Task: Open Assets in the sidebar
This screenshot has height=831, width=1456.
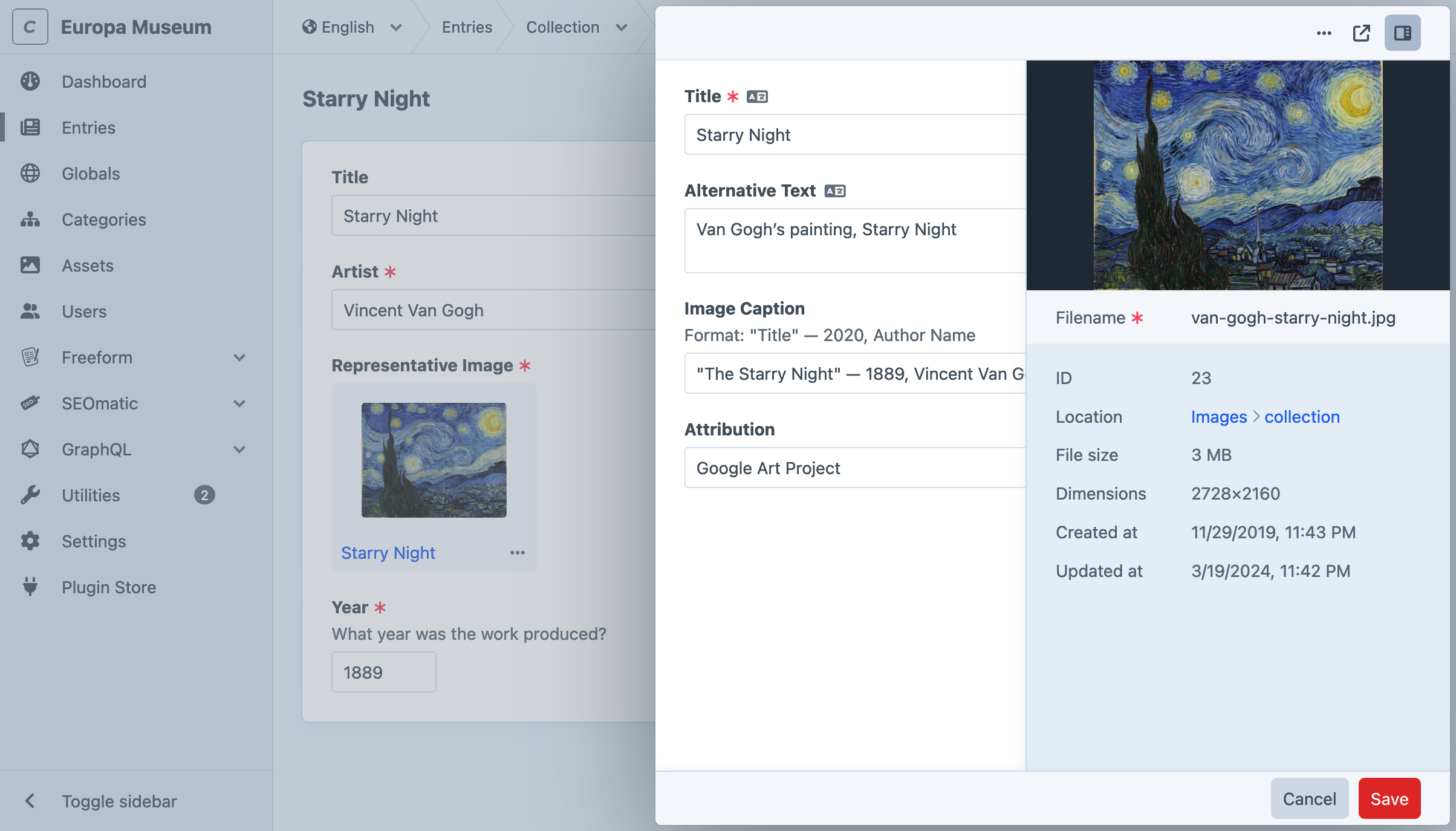Action: coord(88,266)
